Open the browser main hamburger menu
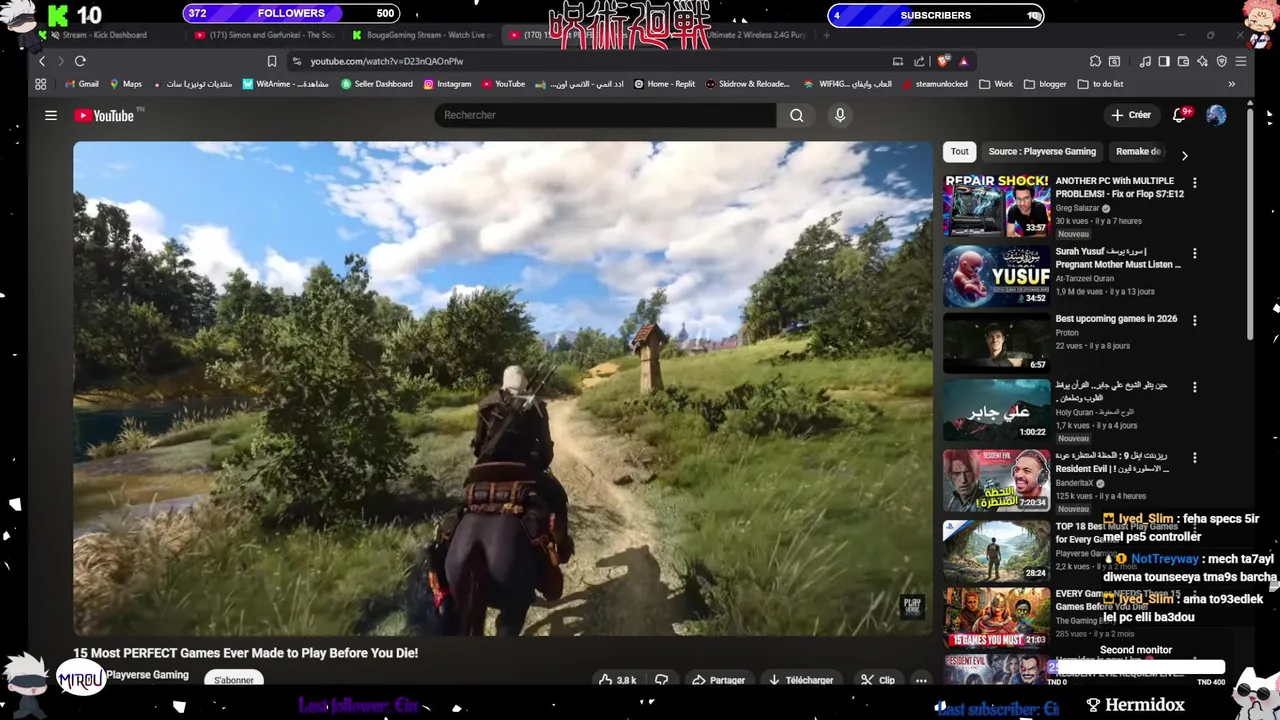Image resolution: width=1280 pixels, height=720 pixels. point(1241,61)
